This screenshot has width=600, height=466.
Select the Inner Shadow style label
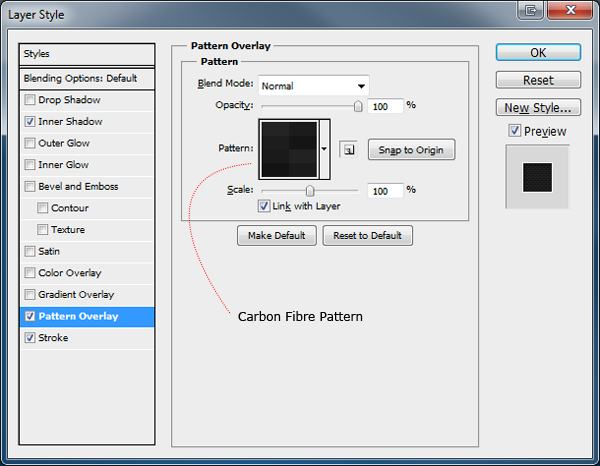[70, 122]
